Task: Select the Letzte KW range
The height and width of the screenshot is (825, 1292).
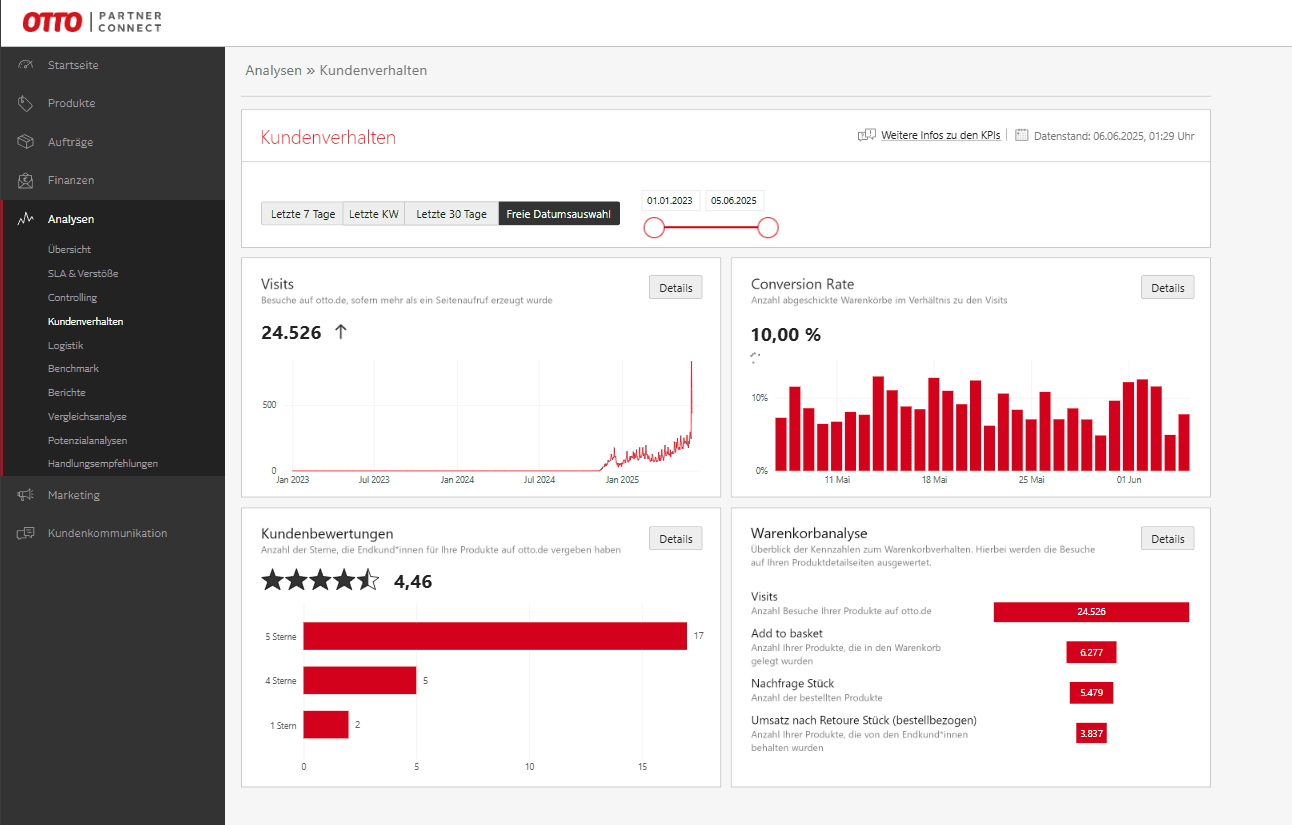Action: click(x=374, y=214)
